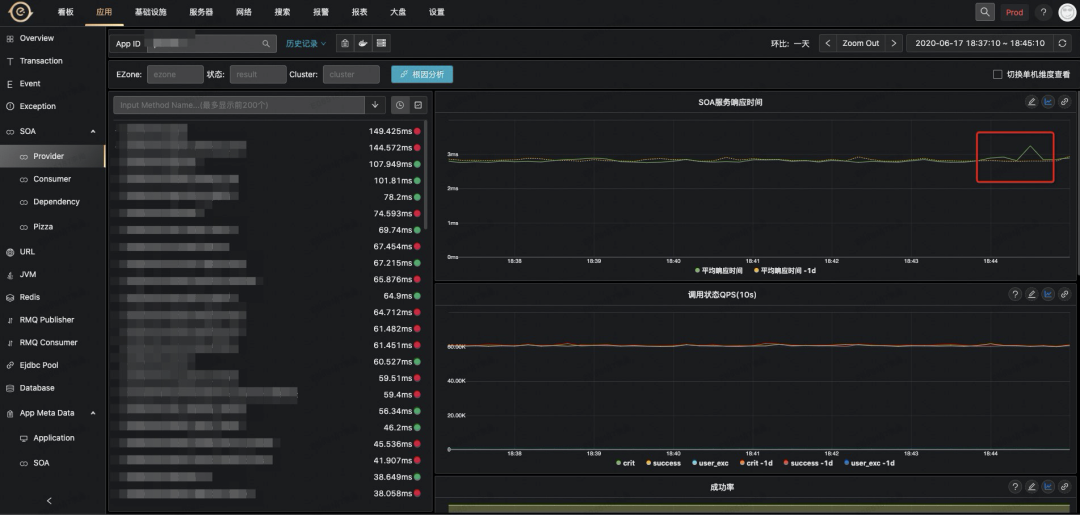Click the Input Method Name search field
Viewport: 1080px width, 515px height.
pos(239,105)
